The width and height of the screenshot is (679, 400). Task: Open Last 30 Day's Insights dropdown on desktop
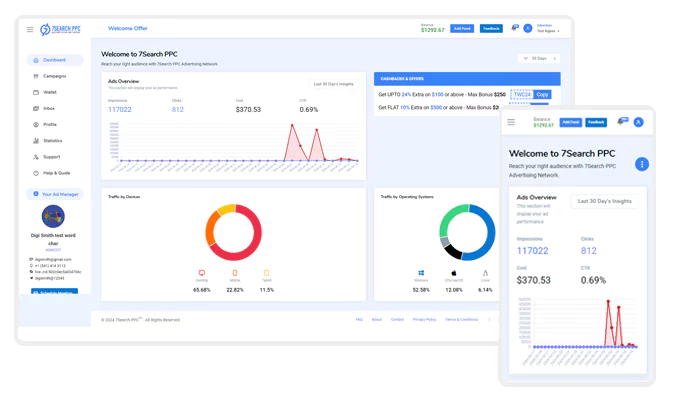(333, 84)
